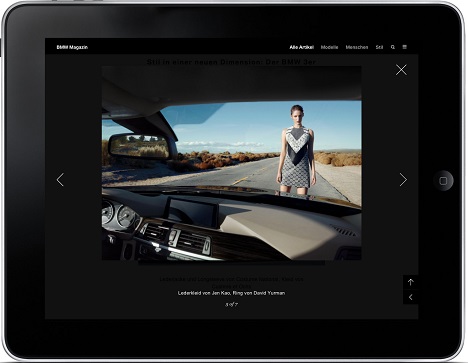This screenshot has height=363, width=468.
Task: Show the previous gallery image
Action: pyautogui.click(x=60, y=180)
